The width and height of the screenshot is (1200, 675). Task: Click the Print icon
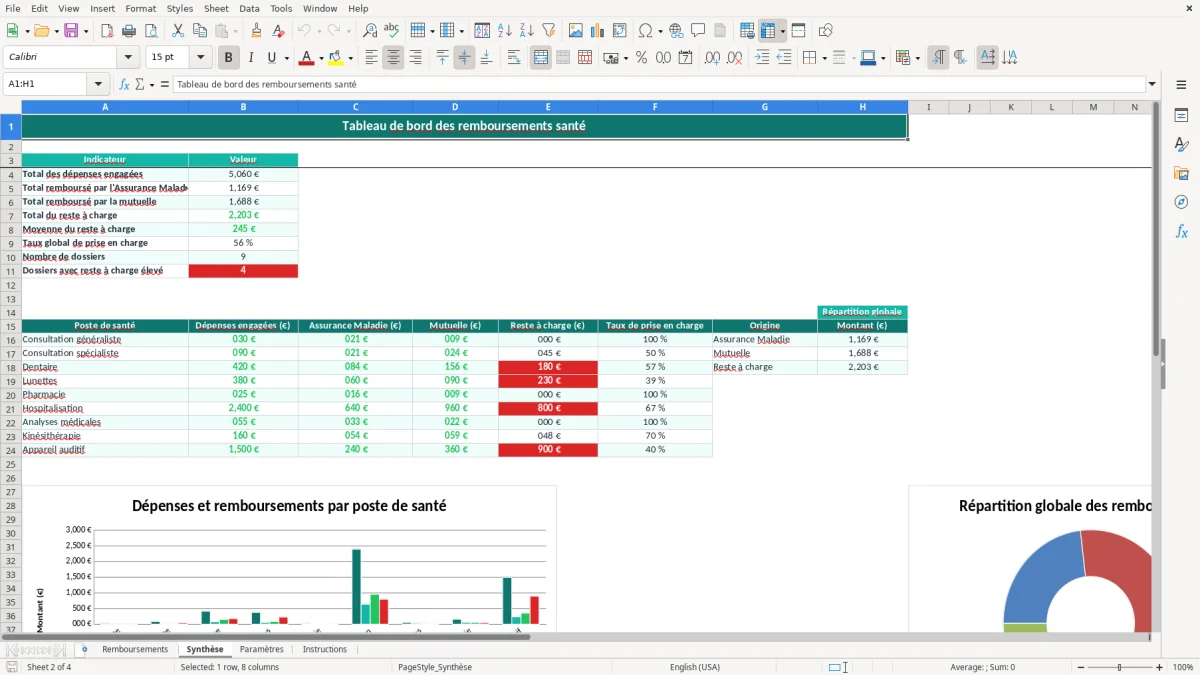[x=128, y=31]
